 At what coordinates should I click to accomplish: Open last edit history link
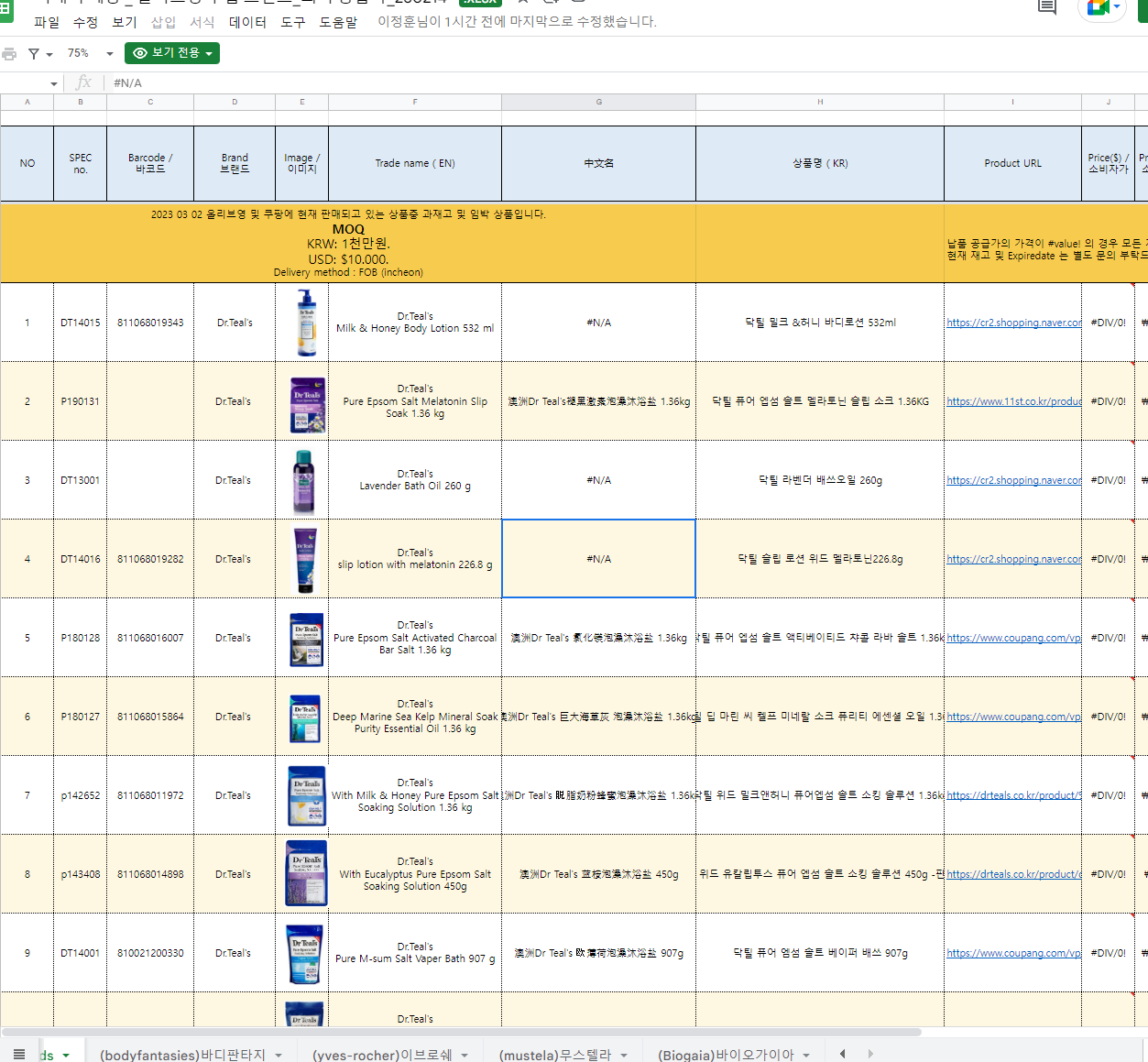tap(517, 21)
